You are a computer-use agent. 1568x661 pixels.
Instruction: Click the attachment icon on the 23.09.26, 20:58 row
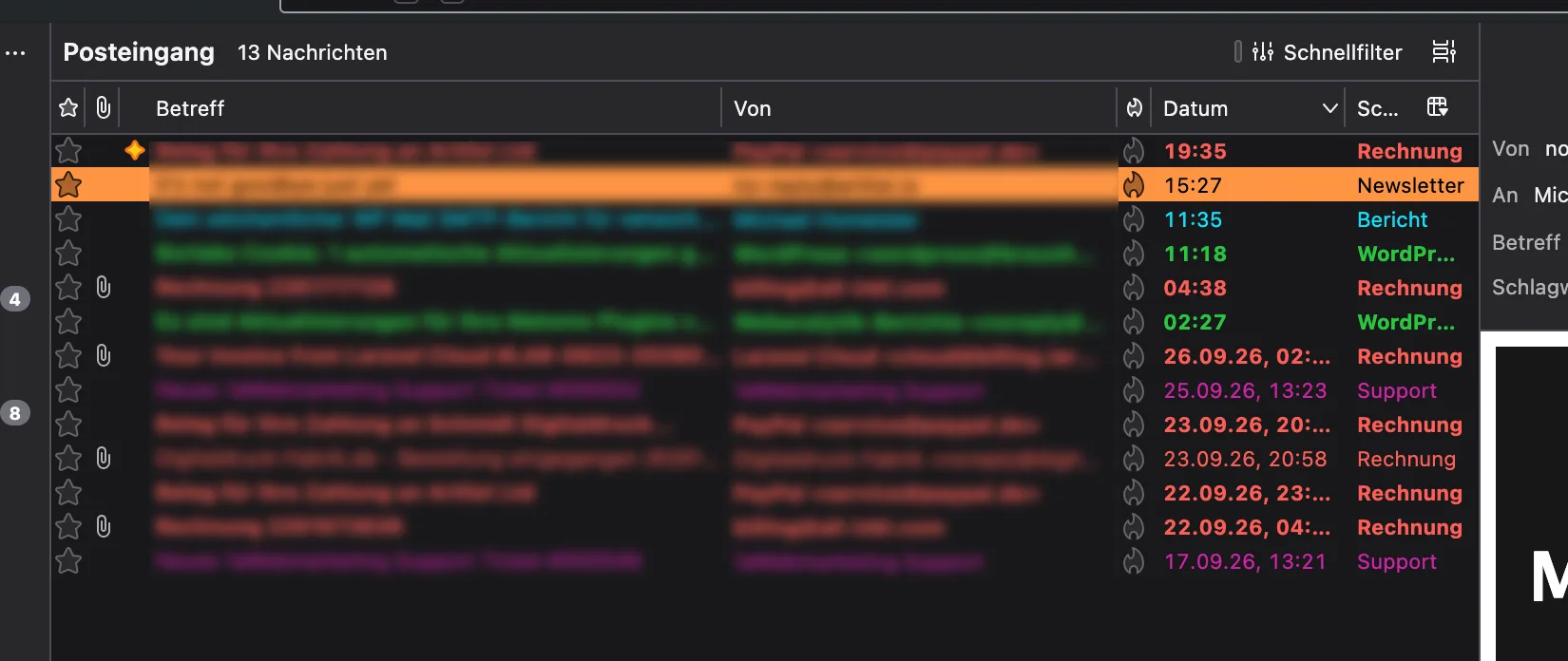click(x=104, y=459)
